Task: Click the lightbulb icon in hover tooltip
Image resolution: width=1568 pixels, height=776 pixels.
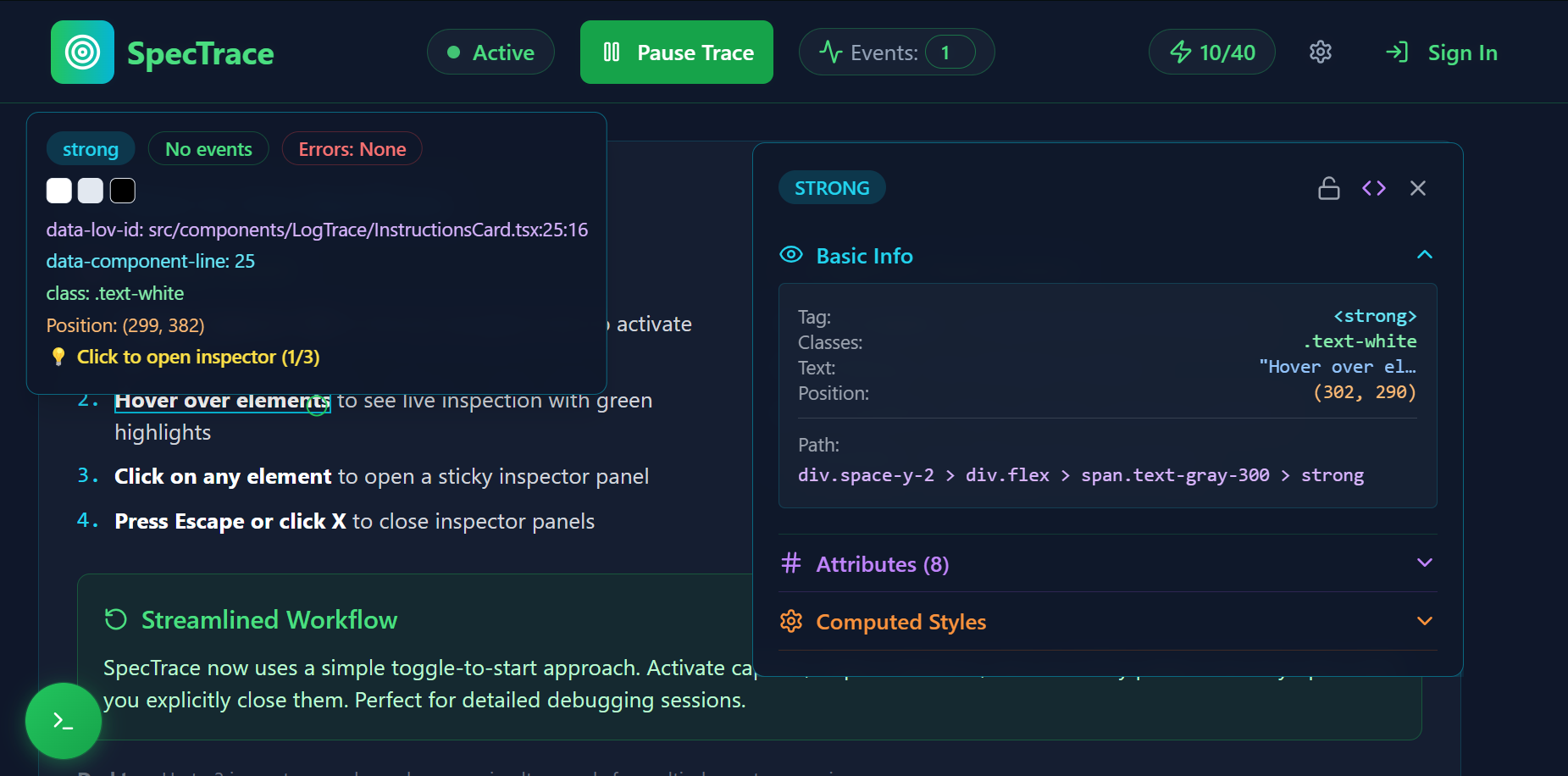Action: tap(58, 357)
